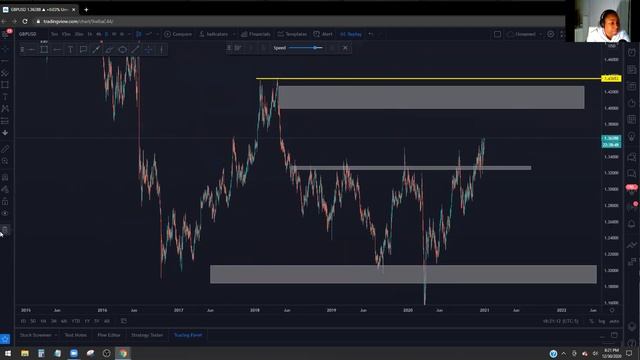Select the yellow horizontal line on chart
This screenshot has height=360, width=640.
(x=429, y=78)
